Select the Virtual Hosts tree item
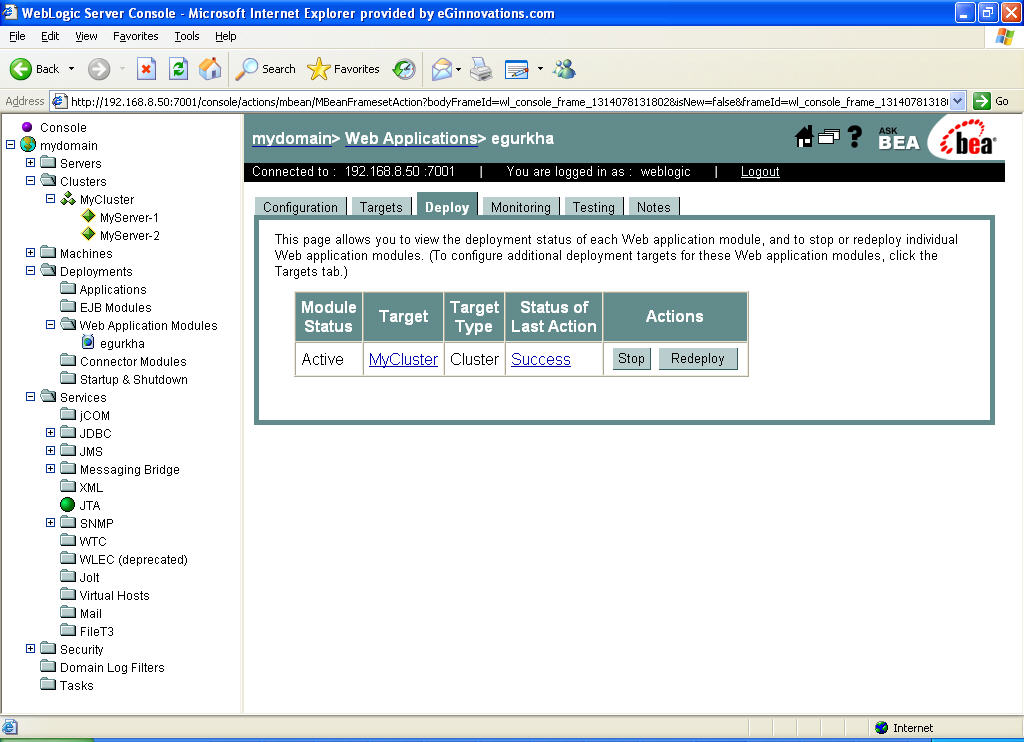 (114, 595)
